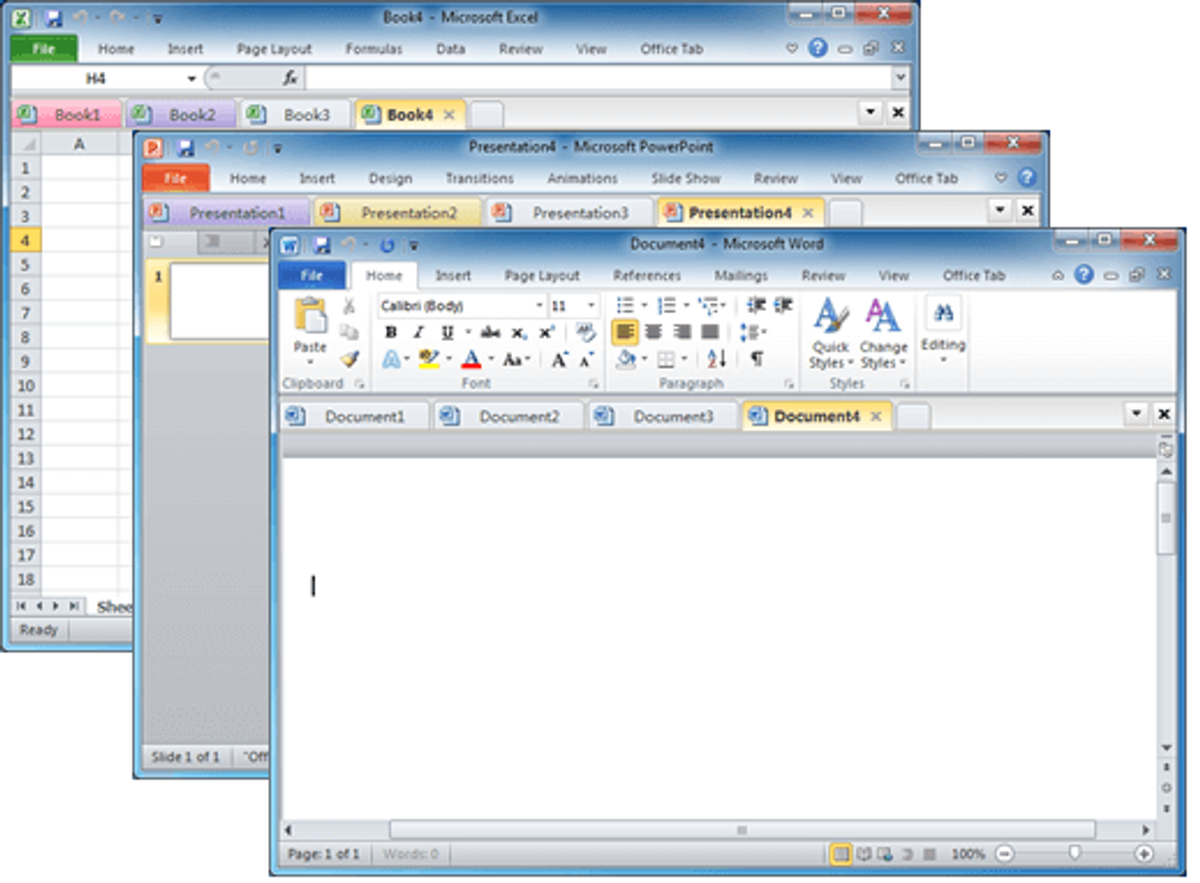Click the Save icon in Excel title bar
This screenshot has height=883, width=1200.
tap(53, 18)
